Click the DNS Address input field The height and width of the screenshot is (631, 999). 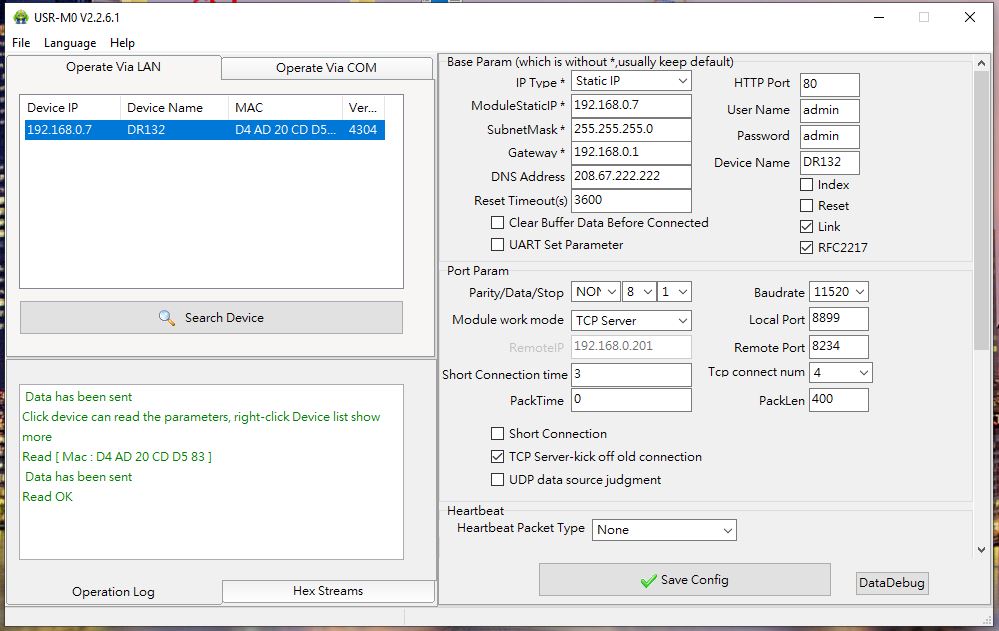(x=631, y=177)
